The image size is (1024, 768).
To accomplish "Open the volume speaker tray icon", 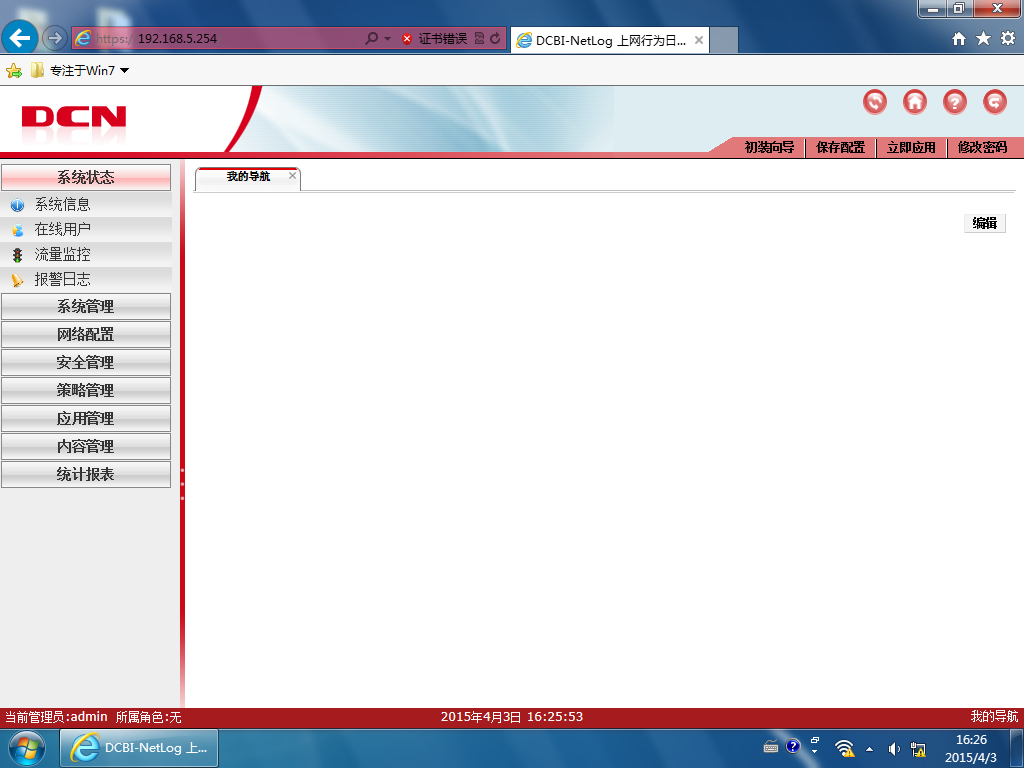I will click(894, 749).
